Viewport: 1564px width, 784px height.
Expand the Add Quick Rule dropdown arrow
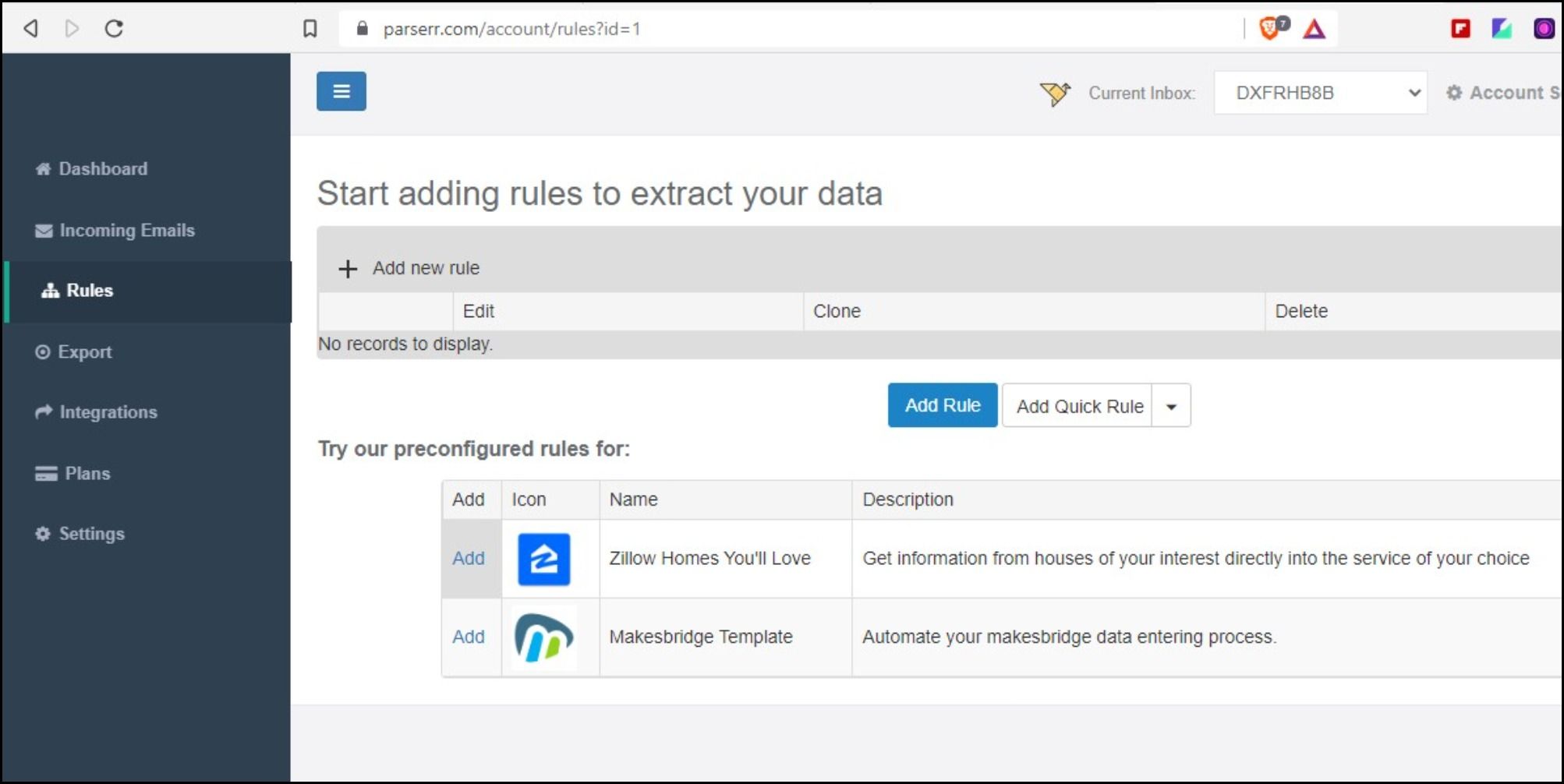pos(1171,406)
